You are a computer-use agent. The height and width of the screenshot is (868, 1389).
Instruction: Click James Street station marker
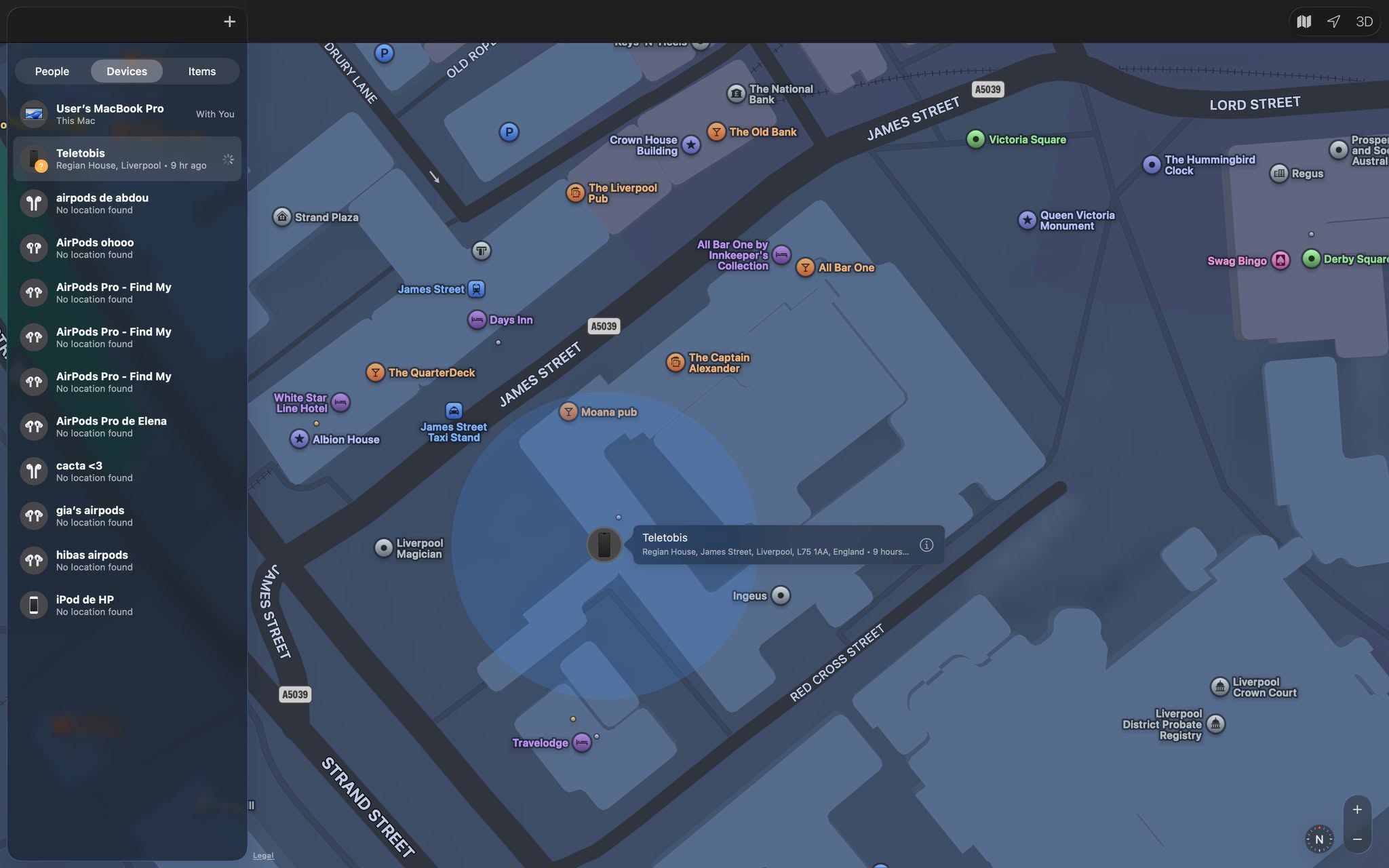coord(477,289)
